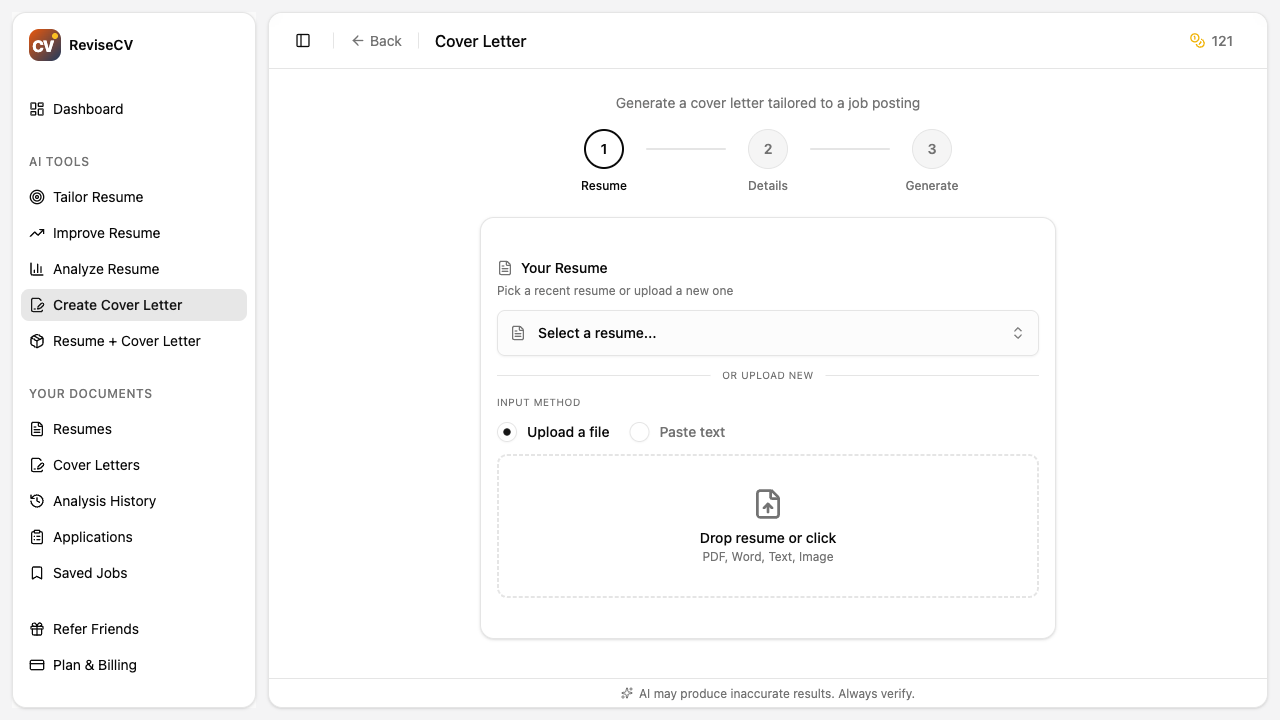
Task: Click step 2 Details in the progress indicator
Action: pos(768,149)
